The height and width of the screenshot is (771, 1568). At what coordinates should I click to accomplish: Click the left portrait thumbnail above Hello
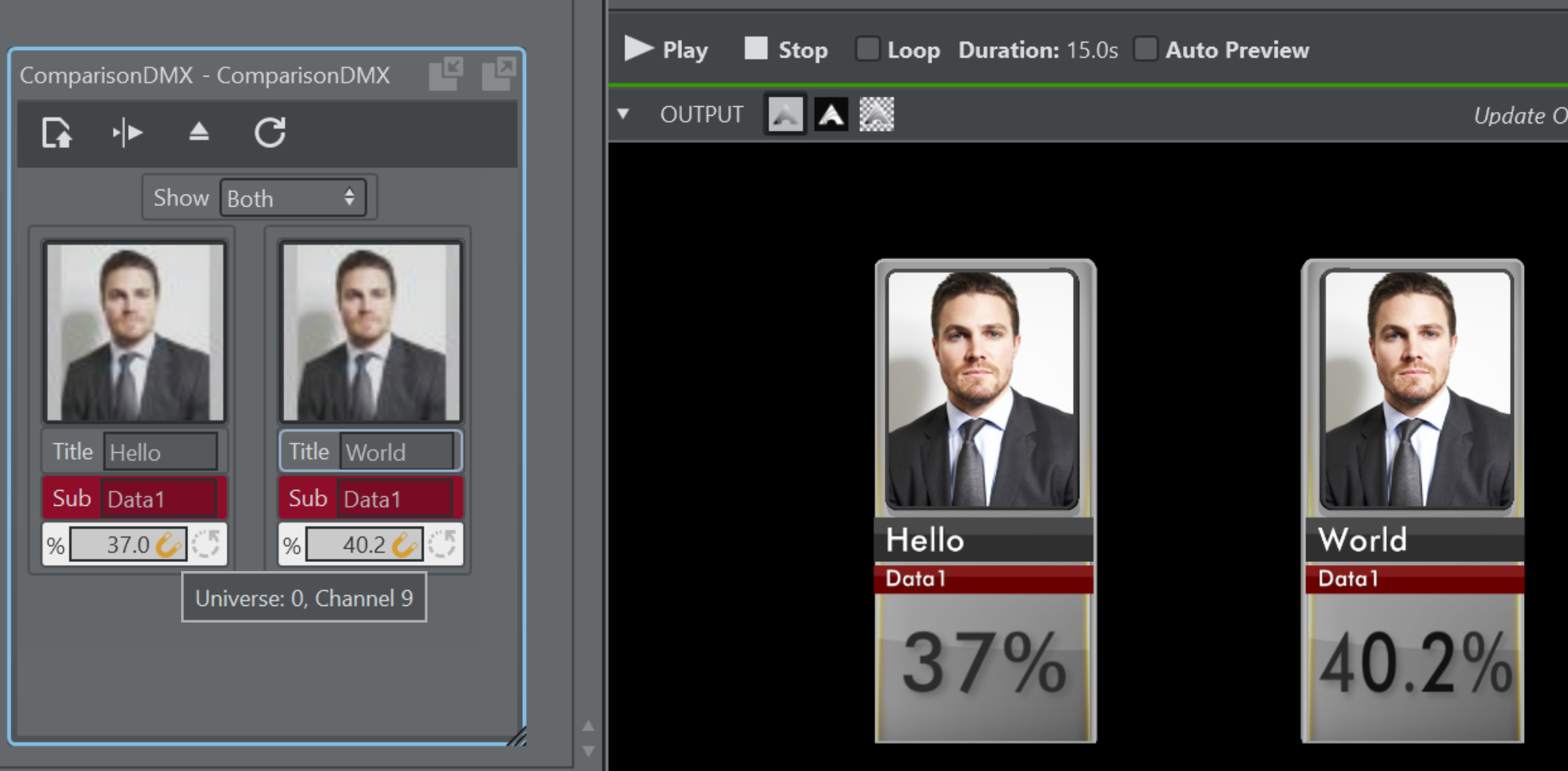[x=135, y=332]
